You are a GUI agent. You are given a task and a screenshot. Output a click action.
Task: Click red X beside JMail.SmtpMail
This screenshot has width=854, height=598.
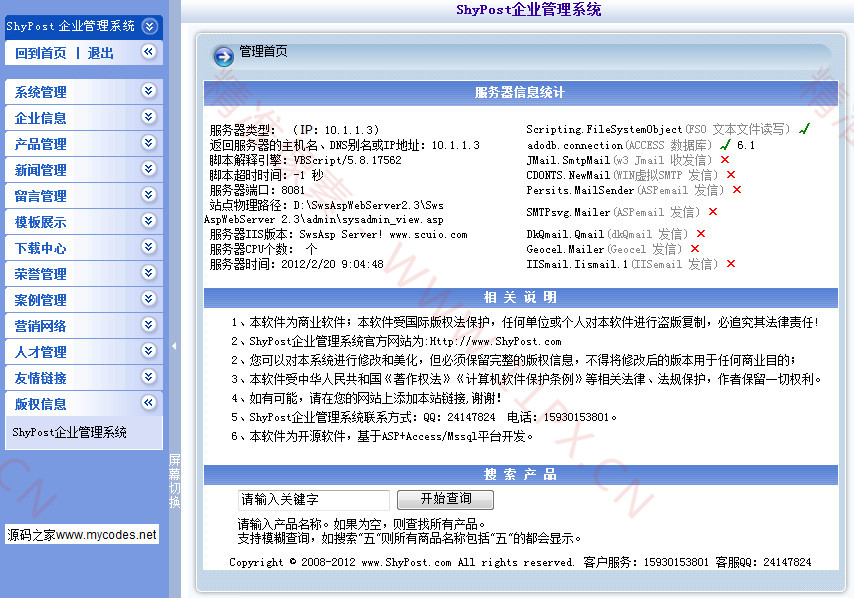coord(725,160)
